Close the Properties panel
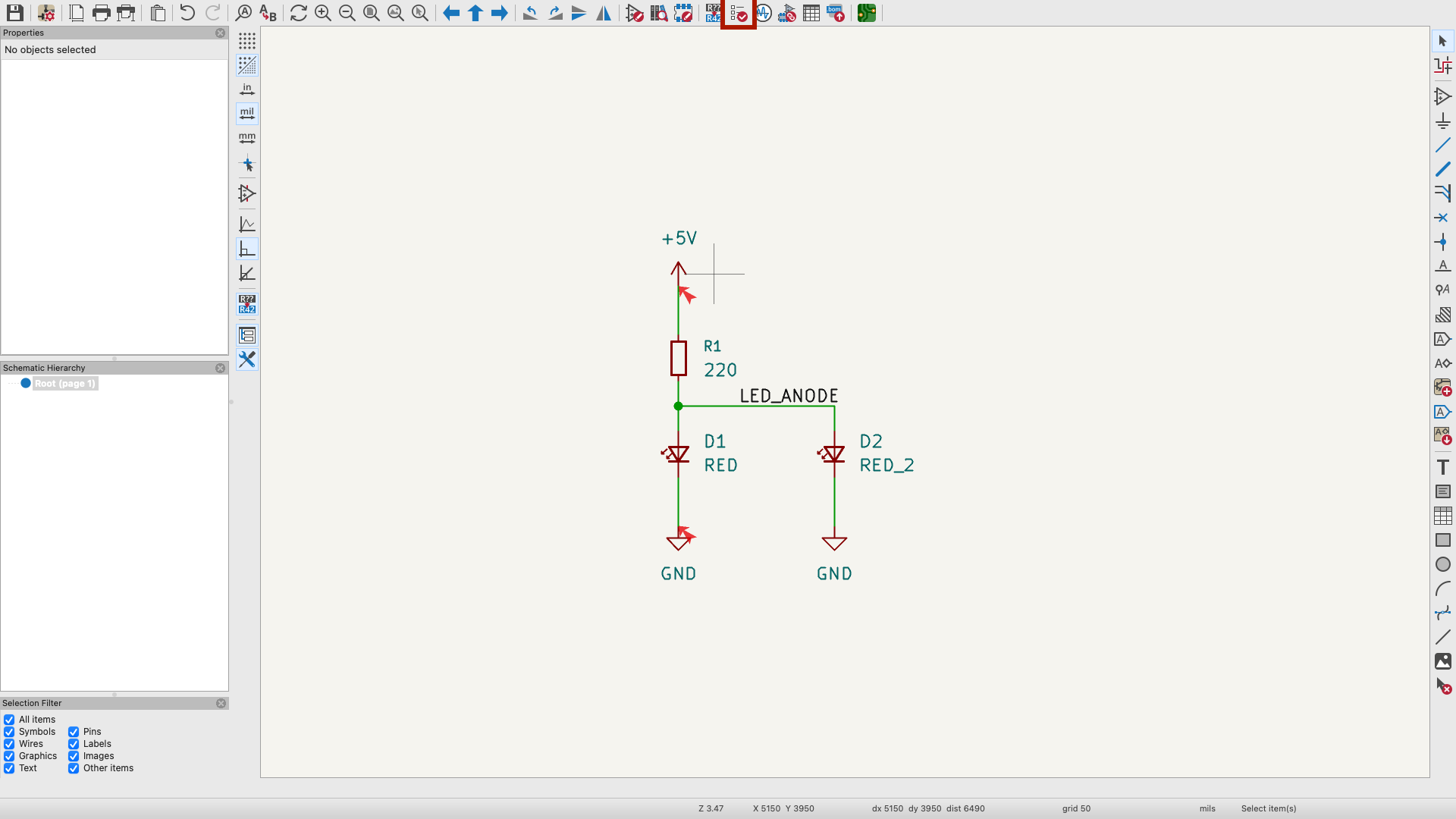Viewport: 1456px width, 819px height. (220, 33)
